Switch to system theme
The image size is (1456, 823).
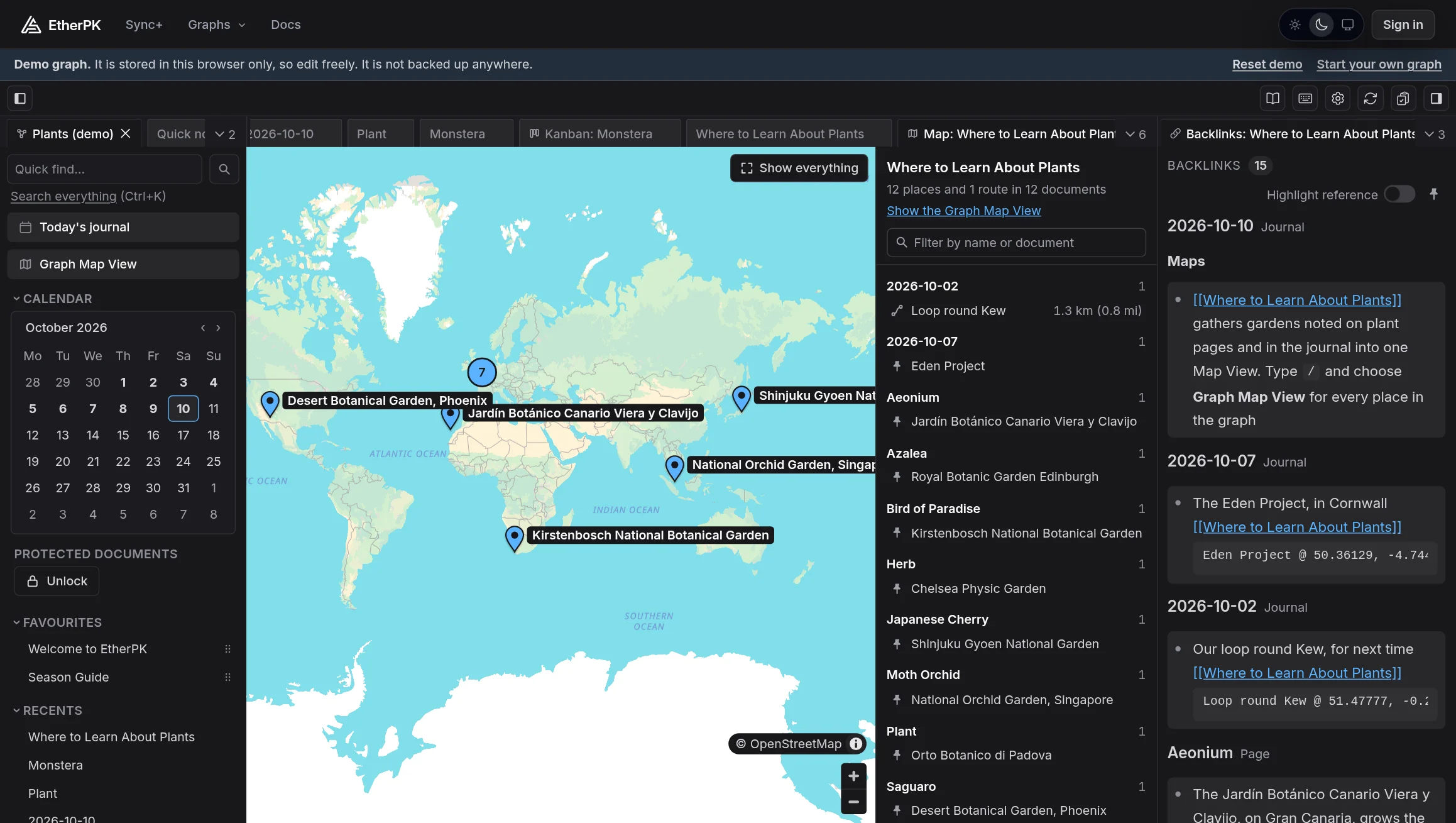(x=1347, y=25)
